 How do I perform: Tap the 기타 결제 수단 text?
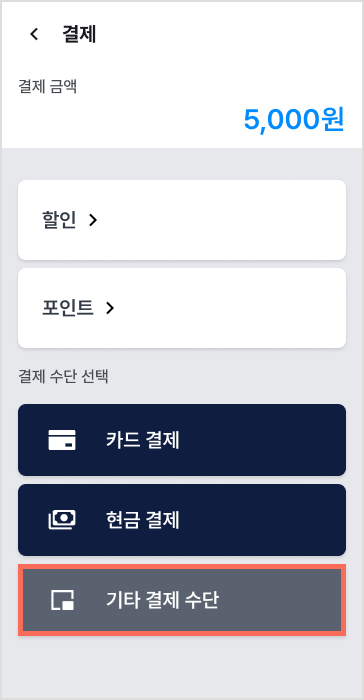[x=162, y=600]
